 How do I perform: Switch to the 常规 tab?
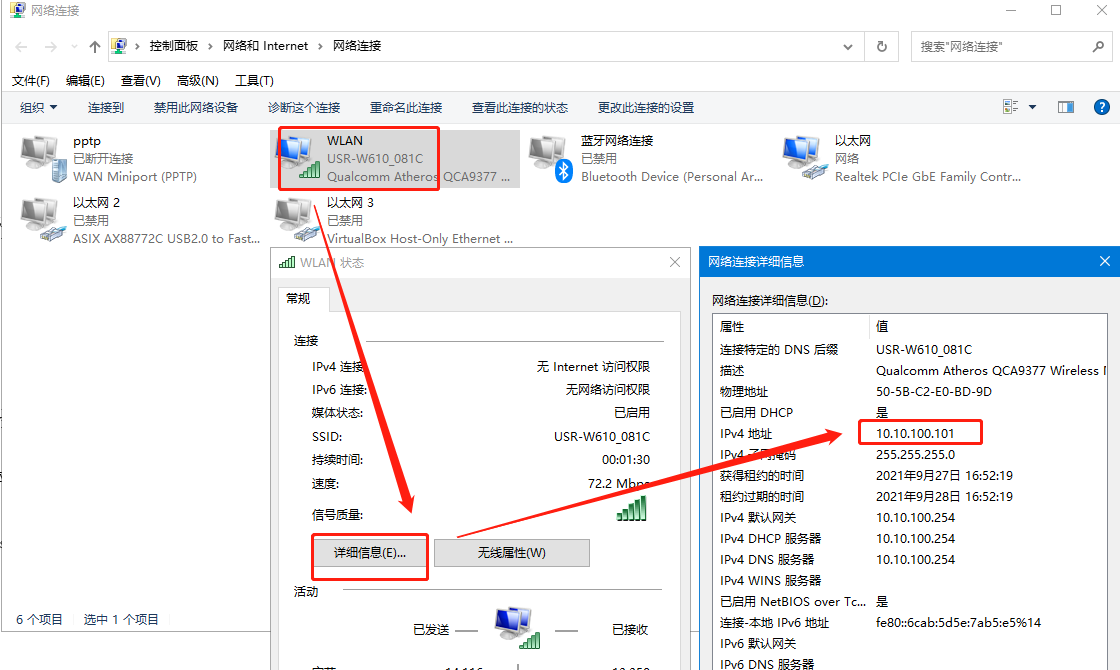(x=298, y=298)
